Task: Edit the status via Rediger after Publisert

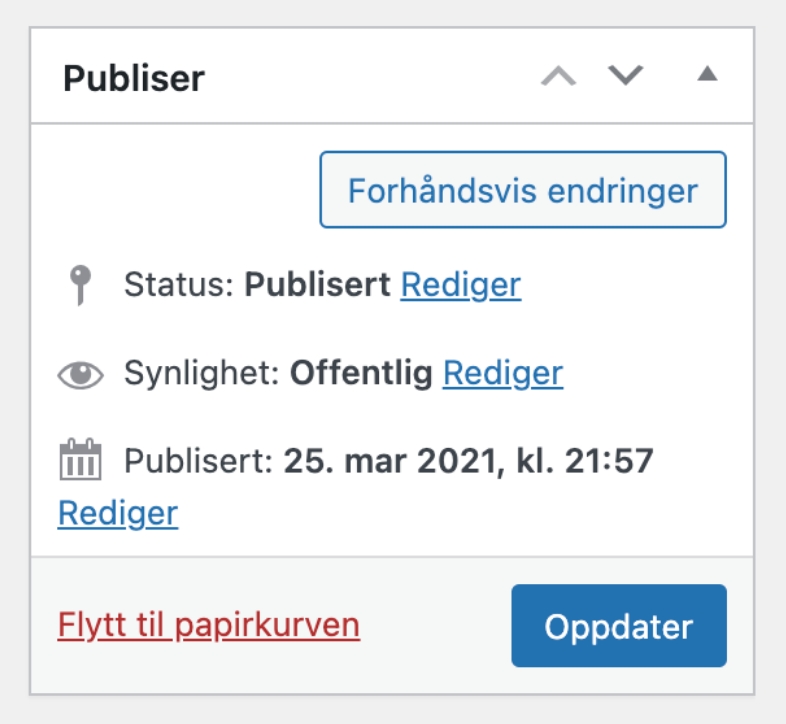Action: pos(461,285)
